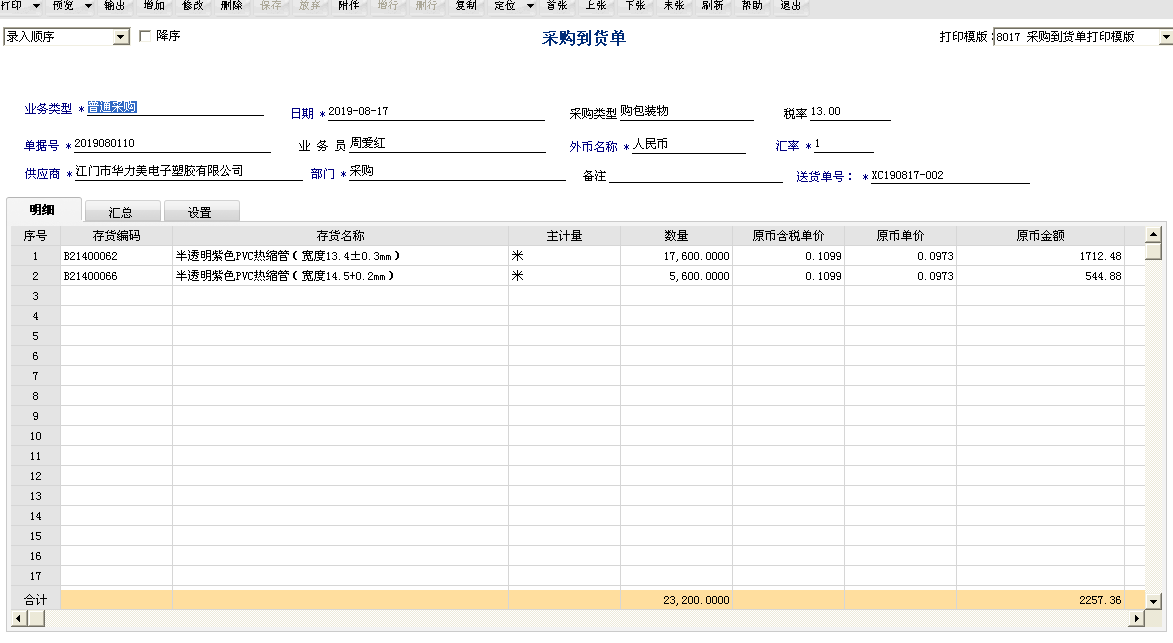Viewport: 1173px width, 643px height.
Task: Open the 录入顺序 sort order combo box
Action: point(67,37)
